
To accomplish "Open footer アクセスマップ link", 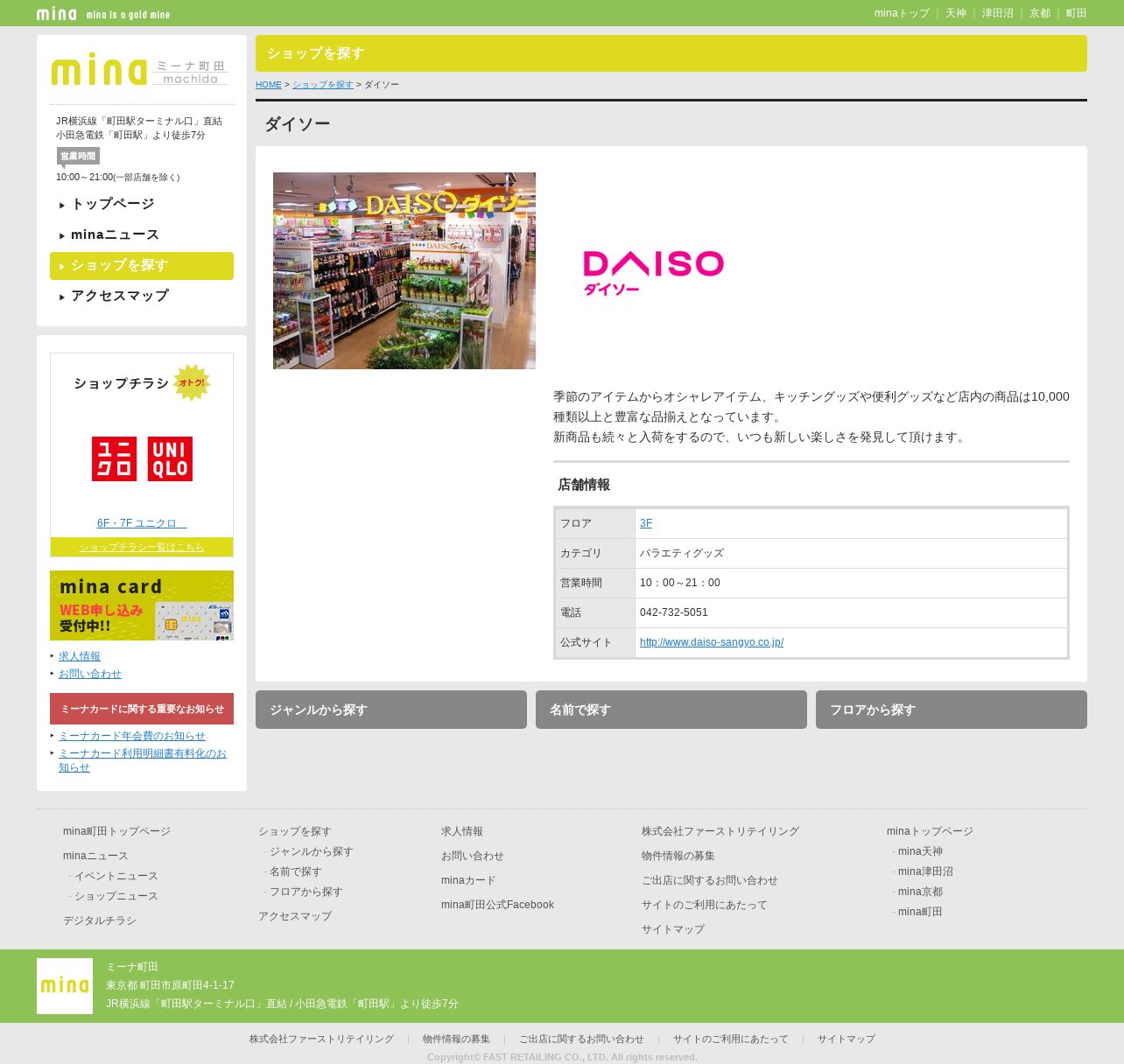I will coord(295,916).
